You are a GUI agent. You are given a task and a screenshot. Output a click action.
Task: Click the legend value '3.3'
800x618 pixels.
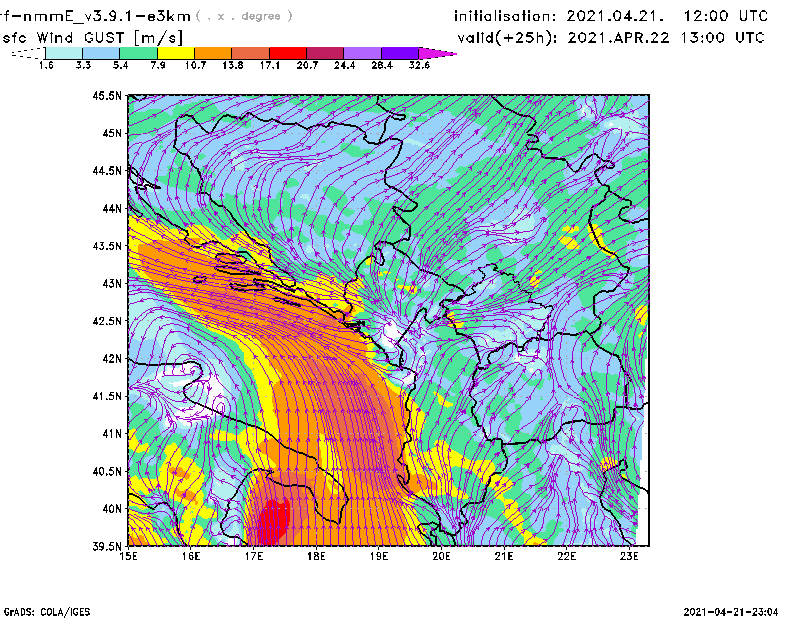(83, 65)
